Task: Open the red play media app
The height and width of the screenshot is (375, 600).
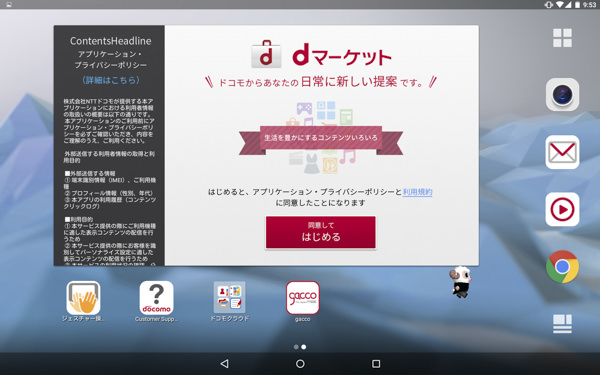Action: (x=562, y=209)
